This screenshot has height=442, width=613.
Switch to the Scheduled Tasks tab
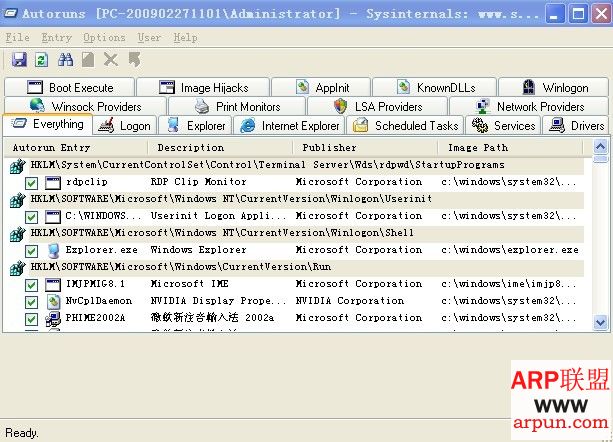(405, 125)
